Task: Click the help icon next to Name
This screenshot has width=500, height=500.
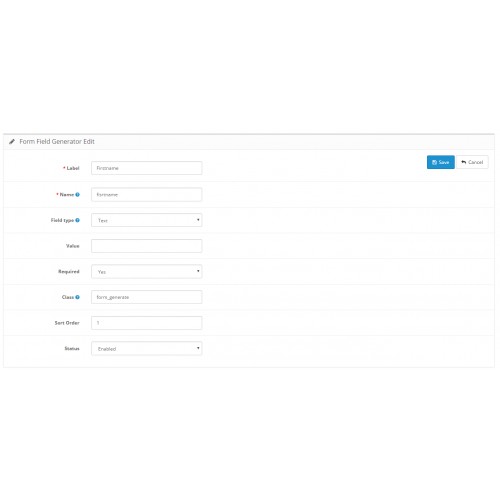Action: coord(77,195)
